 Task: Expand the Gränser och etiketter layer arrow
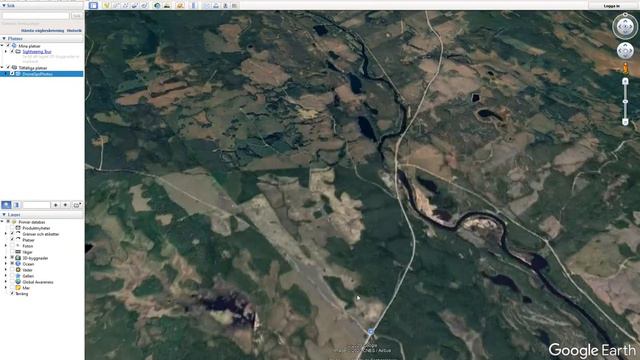6,234
